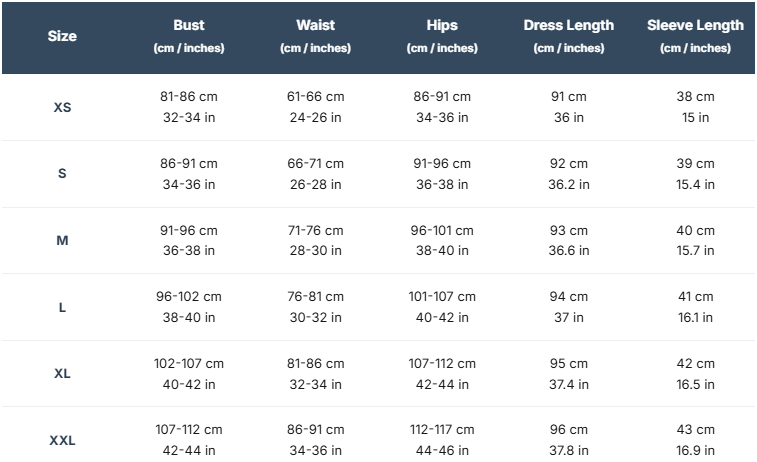Click the L dress length 94 cm cell

coord(569,297)
